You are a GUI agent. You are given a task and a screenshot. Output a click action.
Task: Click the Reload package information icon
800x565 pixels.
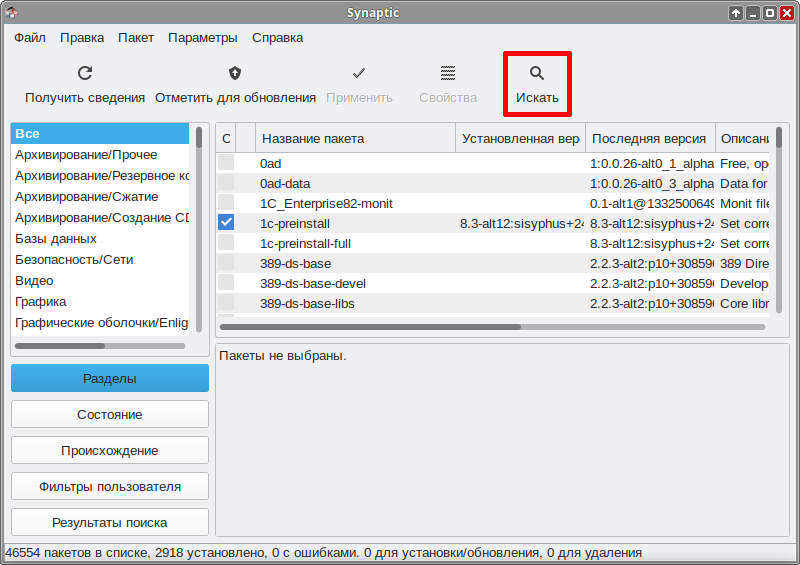(x=85, y=73)
